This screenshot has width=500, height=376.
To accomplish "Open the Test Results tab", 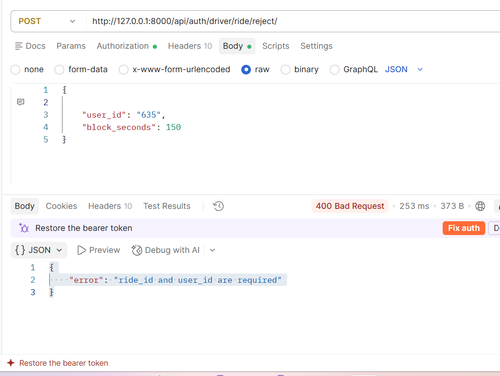I will click(167, 206).
